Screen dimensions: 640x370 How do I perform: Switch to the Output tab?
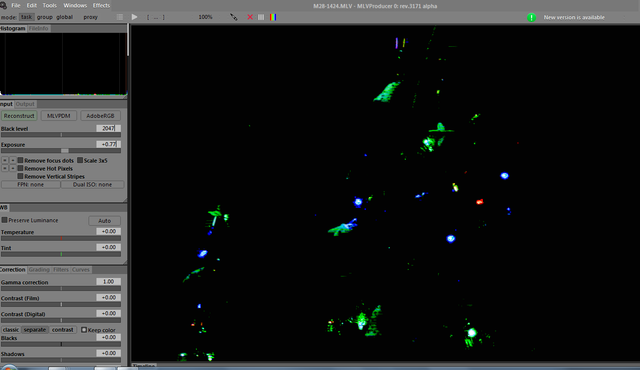[25, 104]
